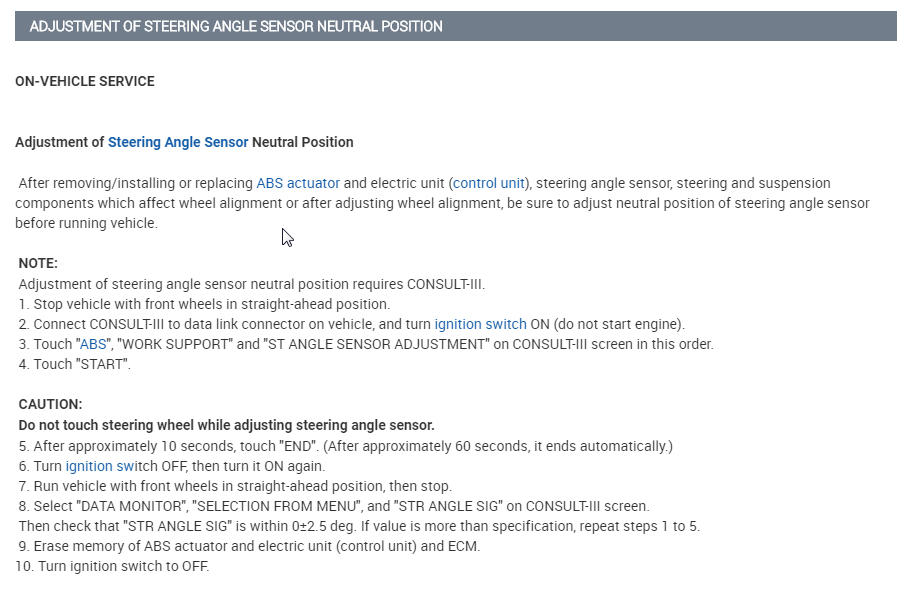Open the ABS link in step 3
The height and width of the screenshot is (596, 908).
pos(93,344)
